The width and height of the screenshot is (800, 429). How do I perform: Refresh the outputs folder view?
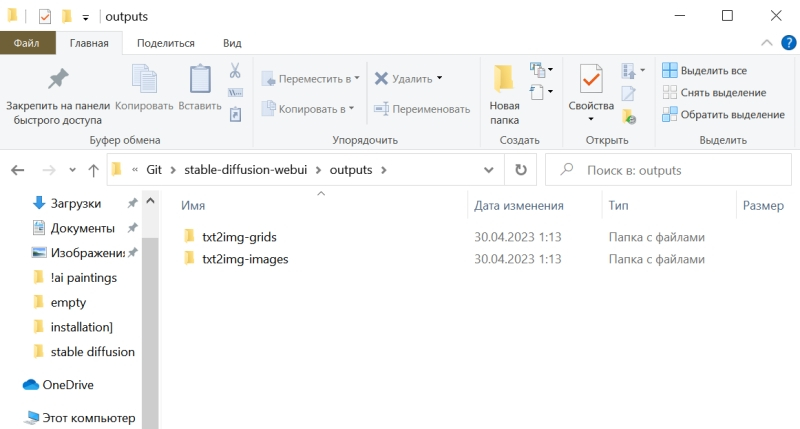point(520,170)
